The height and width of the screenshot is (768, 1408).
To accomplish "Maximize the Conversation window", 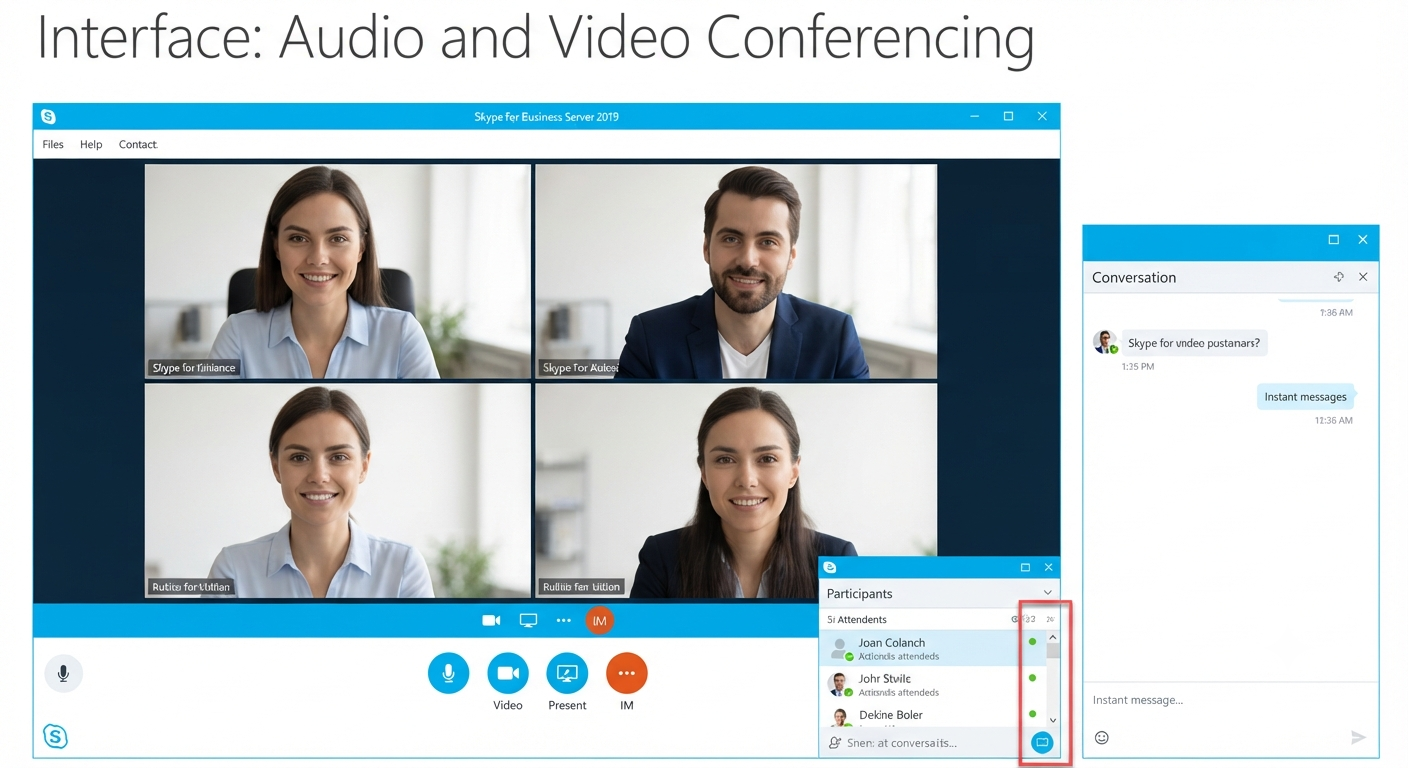I will click(1333, 240).
